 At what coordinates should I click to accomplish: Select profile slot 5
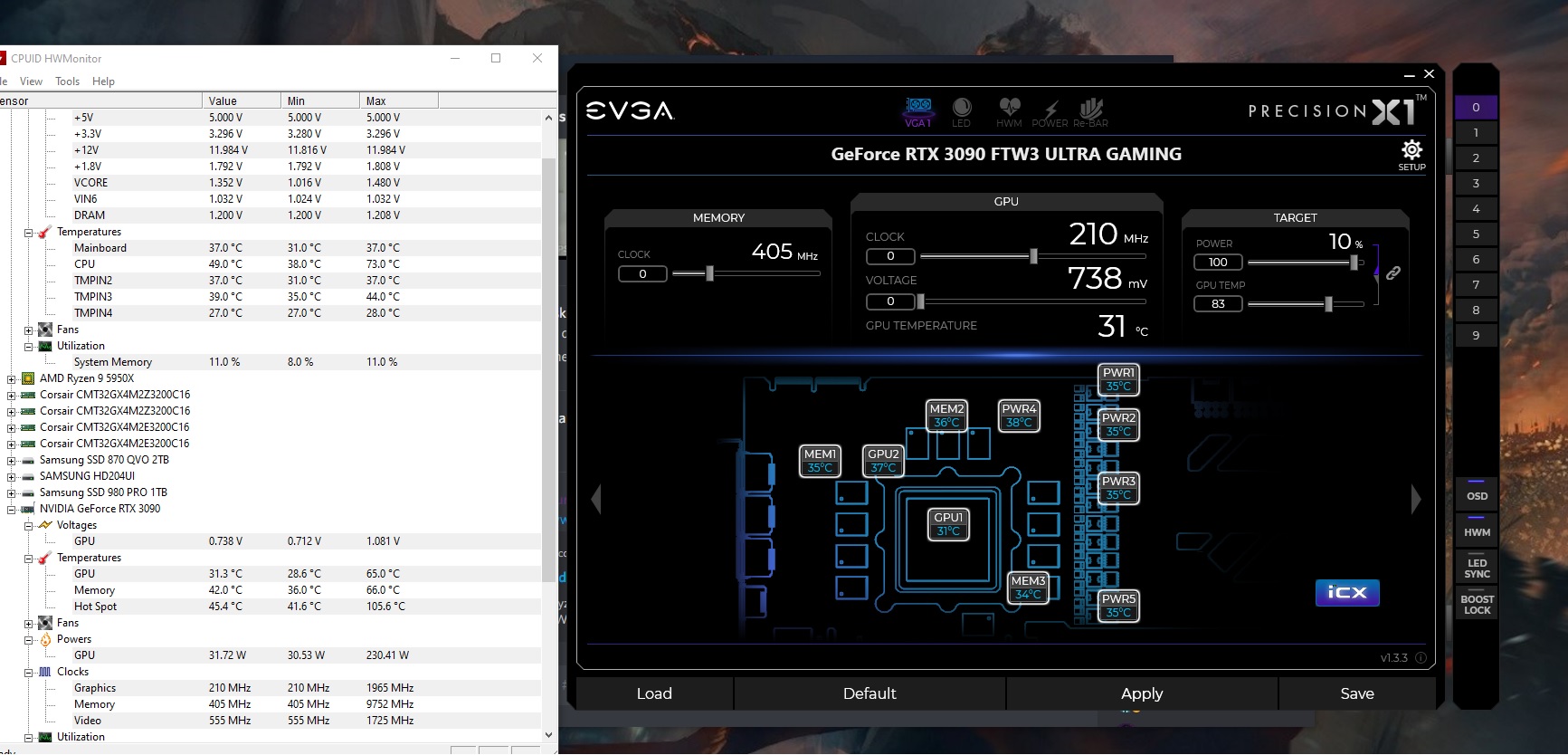click(x=1476, y=234)
